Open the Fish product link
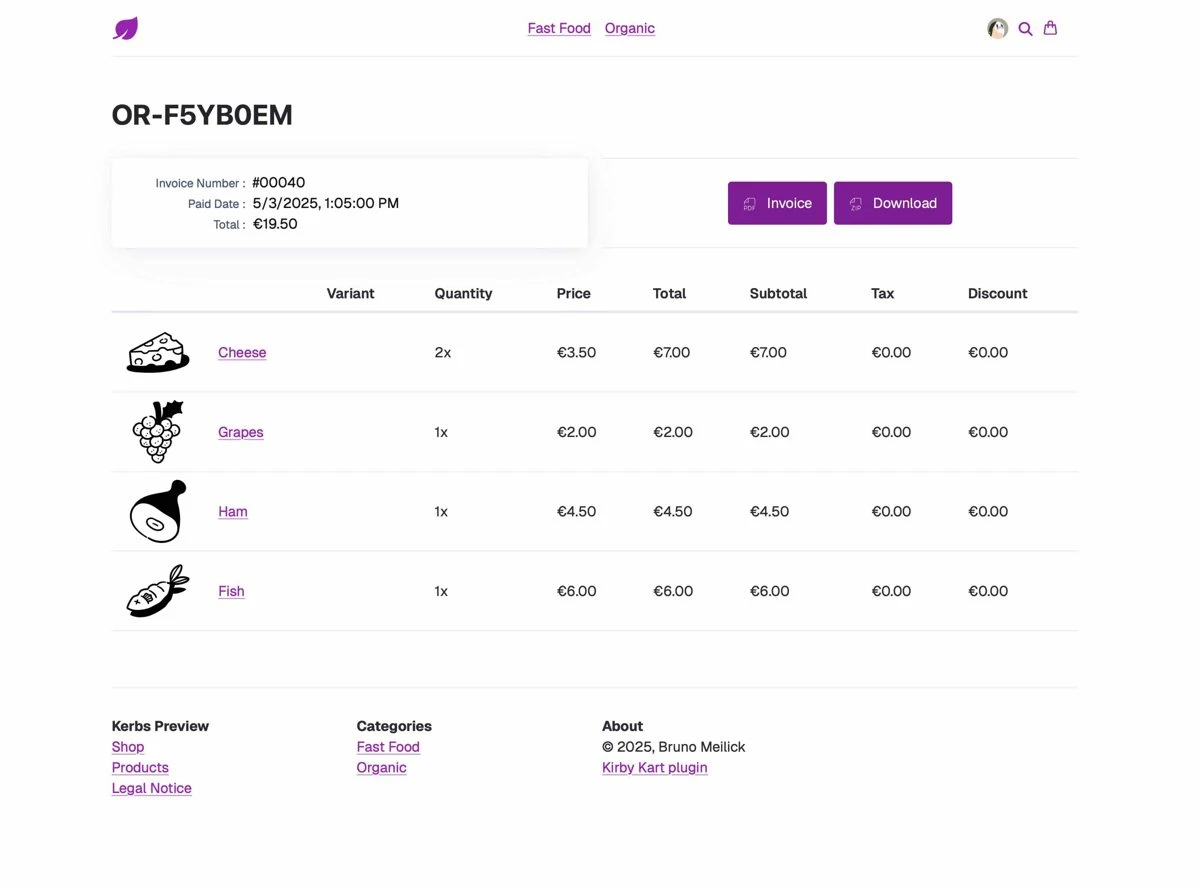Image resolution: width=1200 pixels, height=890 pixels. click(231, 591)
